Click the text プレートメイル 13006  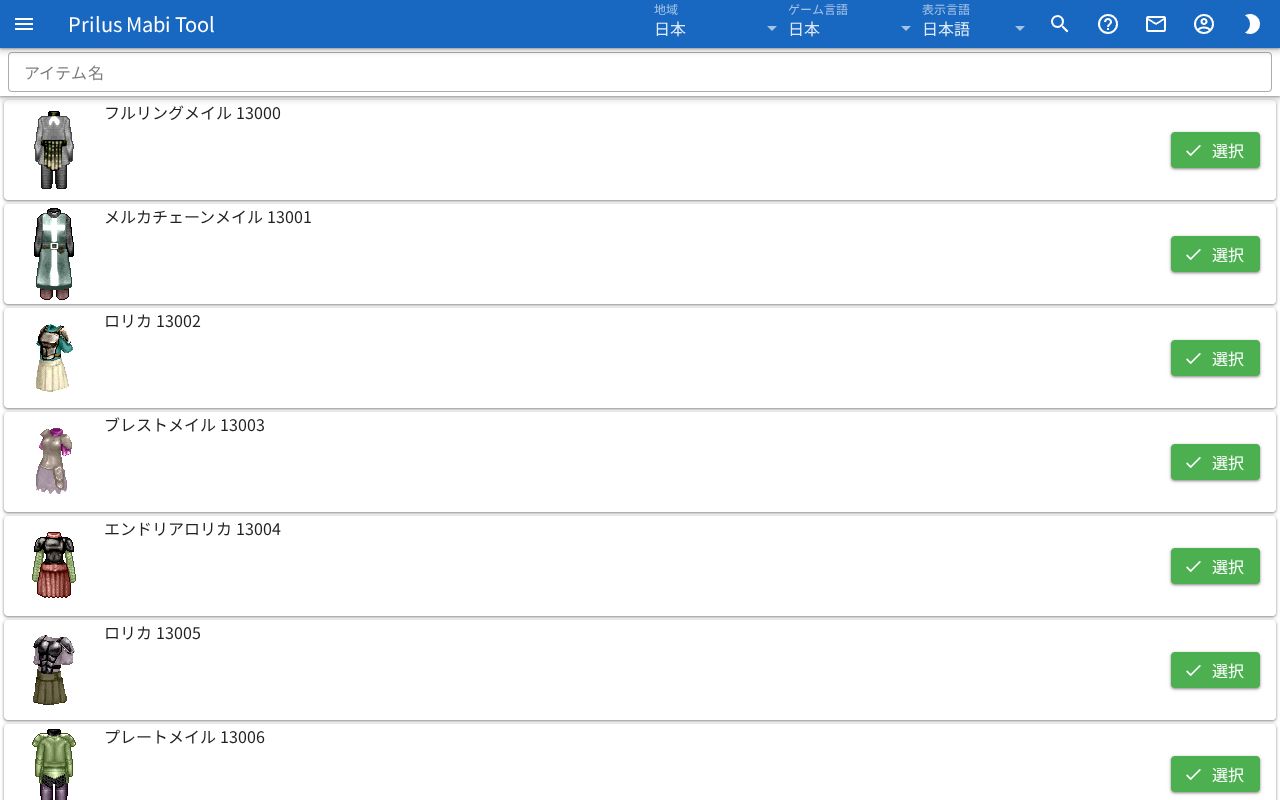[185, 737]
